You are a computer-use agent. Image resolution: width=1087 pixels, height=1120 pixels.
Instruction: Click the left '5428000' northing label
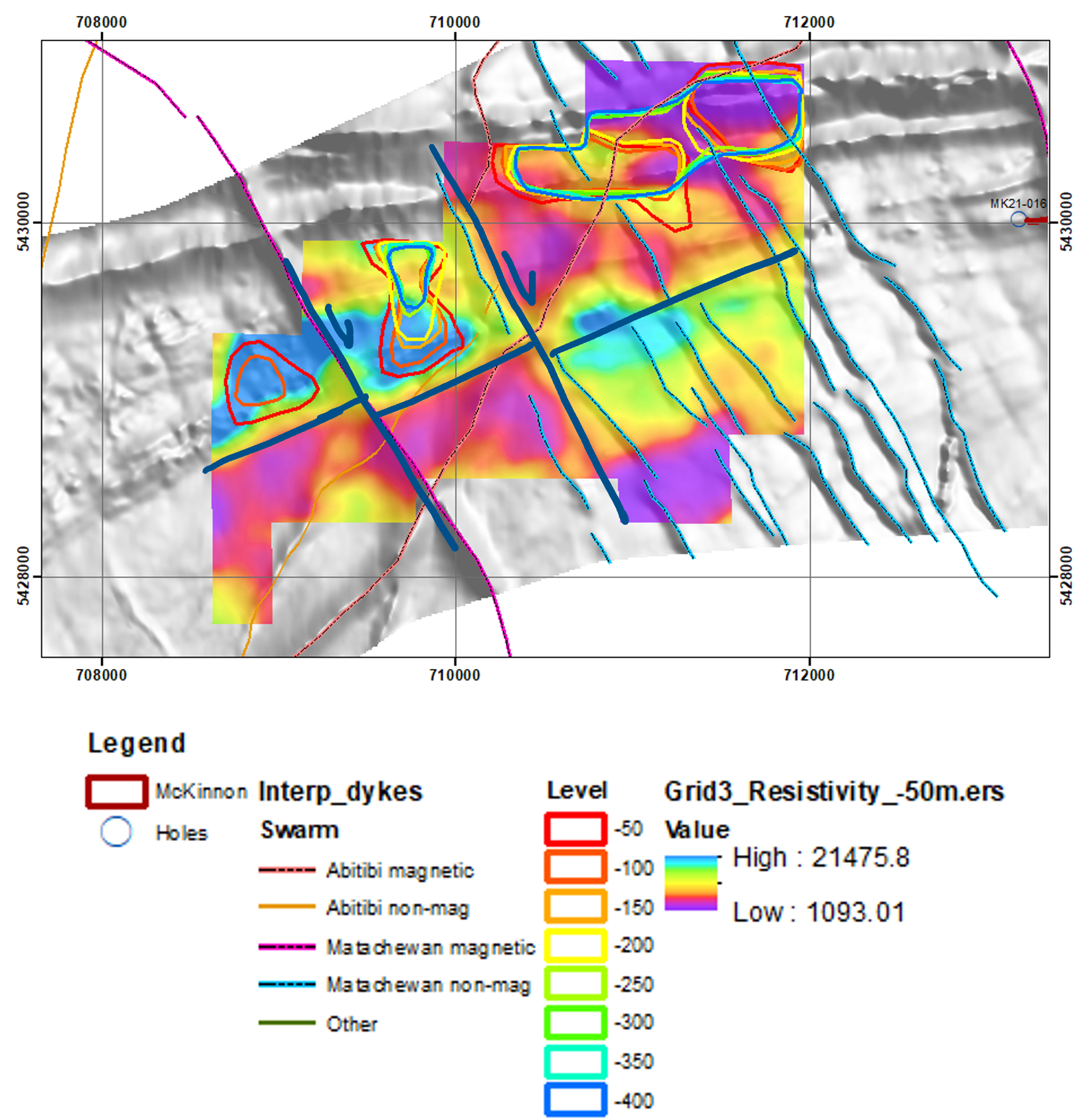23,576
